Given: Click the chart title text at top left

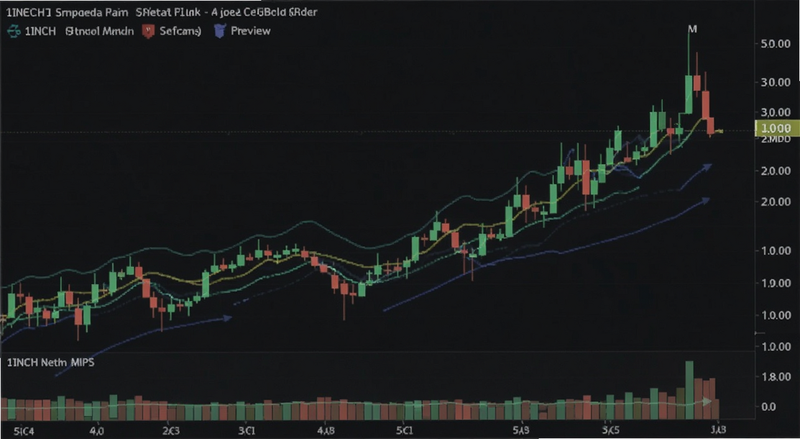Looking at the screenshot, I should click(161, 12).
